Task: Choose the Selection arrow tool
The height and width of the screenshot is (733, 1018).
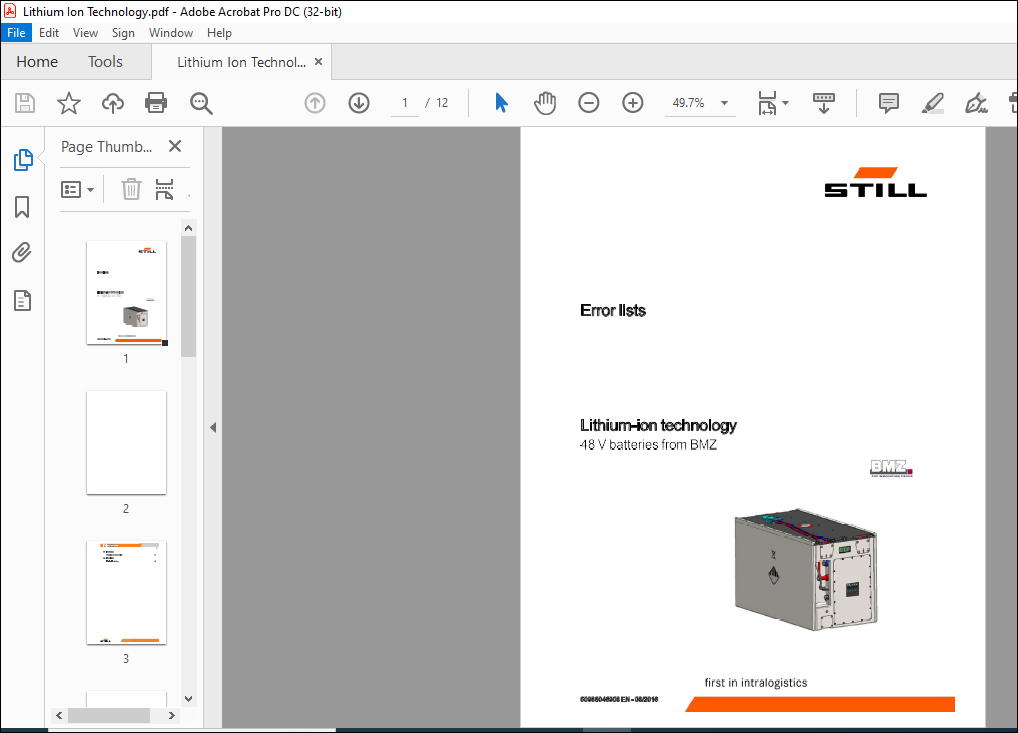Action: coord(501,103)
